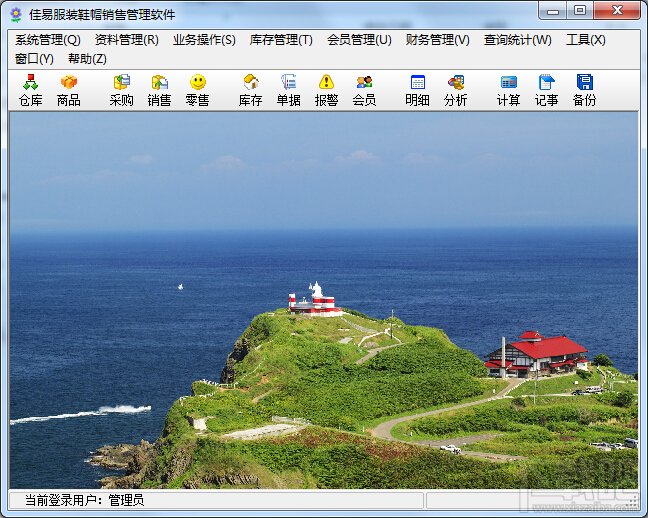Open the 窗口(Y) menu
Image resolution: width=648 pixels, height=518 pixels.
click(x=34, y=59)
